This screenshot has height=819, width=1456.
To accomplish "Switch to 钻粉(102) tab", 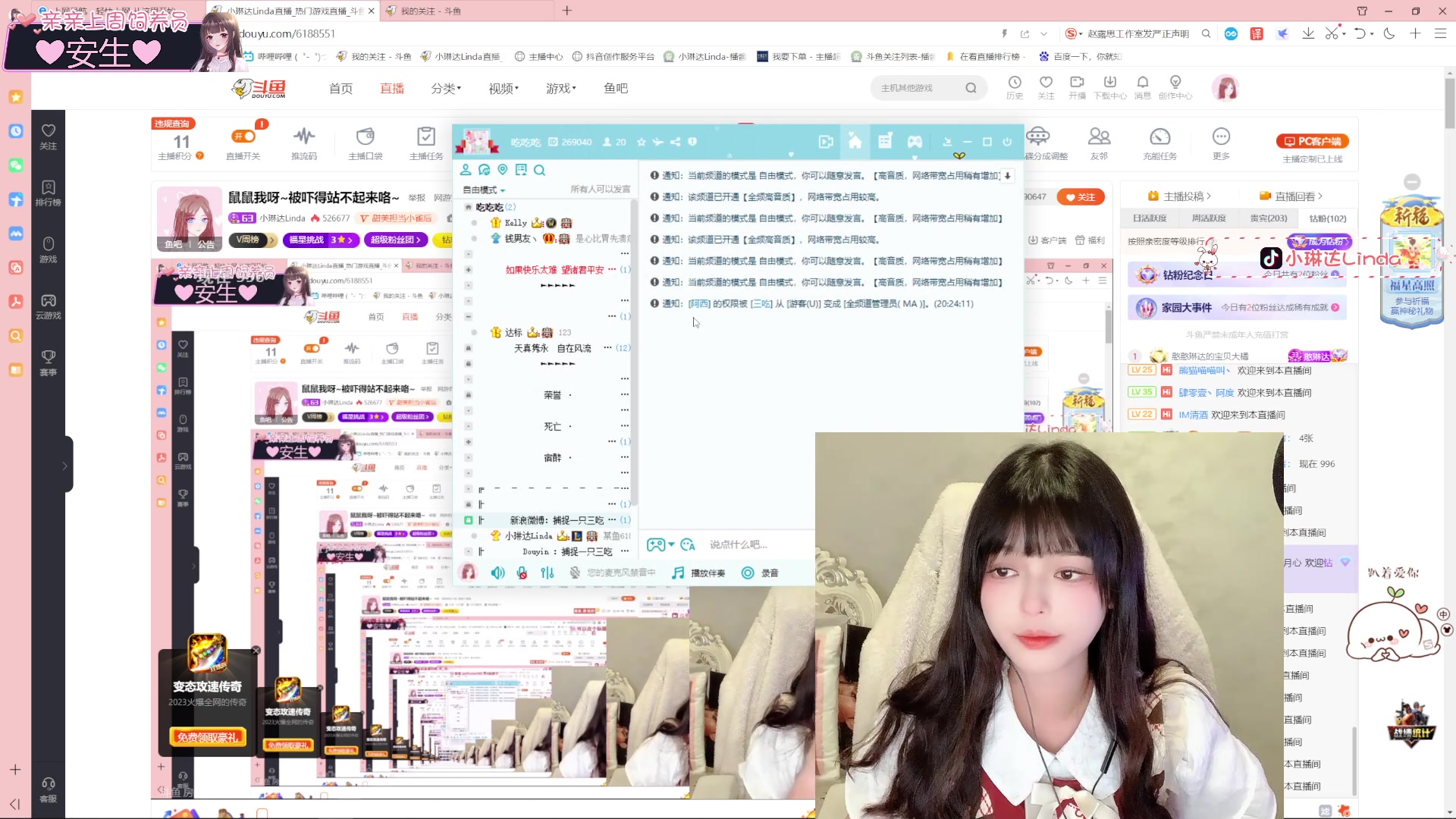I will pyautogui.click(x=1328, y=218).
